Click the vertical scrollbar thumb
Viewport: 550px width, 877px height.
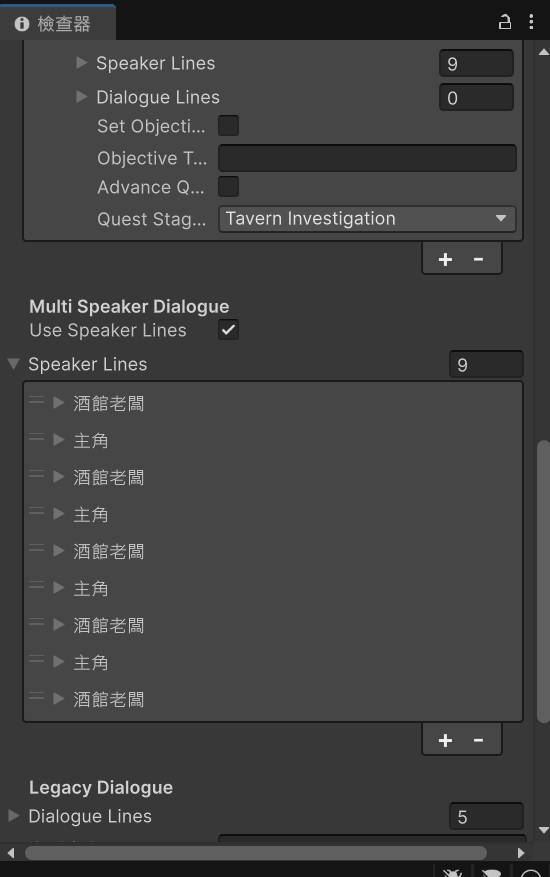pos(543,582)
